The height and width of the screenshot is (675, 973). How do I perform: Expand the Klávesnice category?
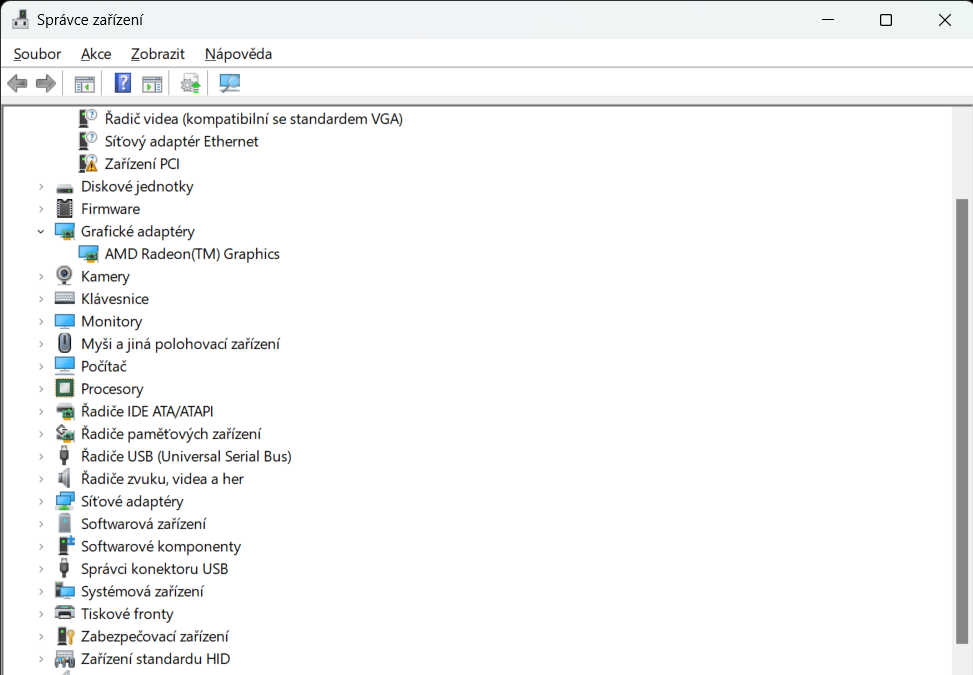41,299
